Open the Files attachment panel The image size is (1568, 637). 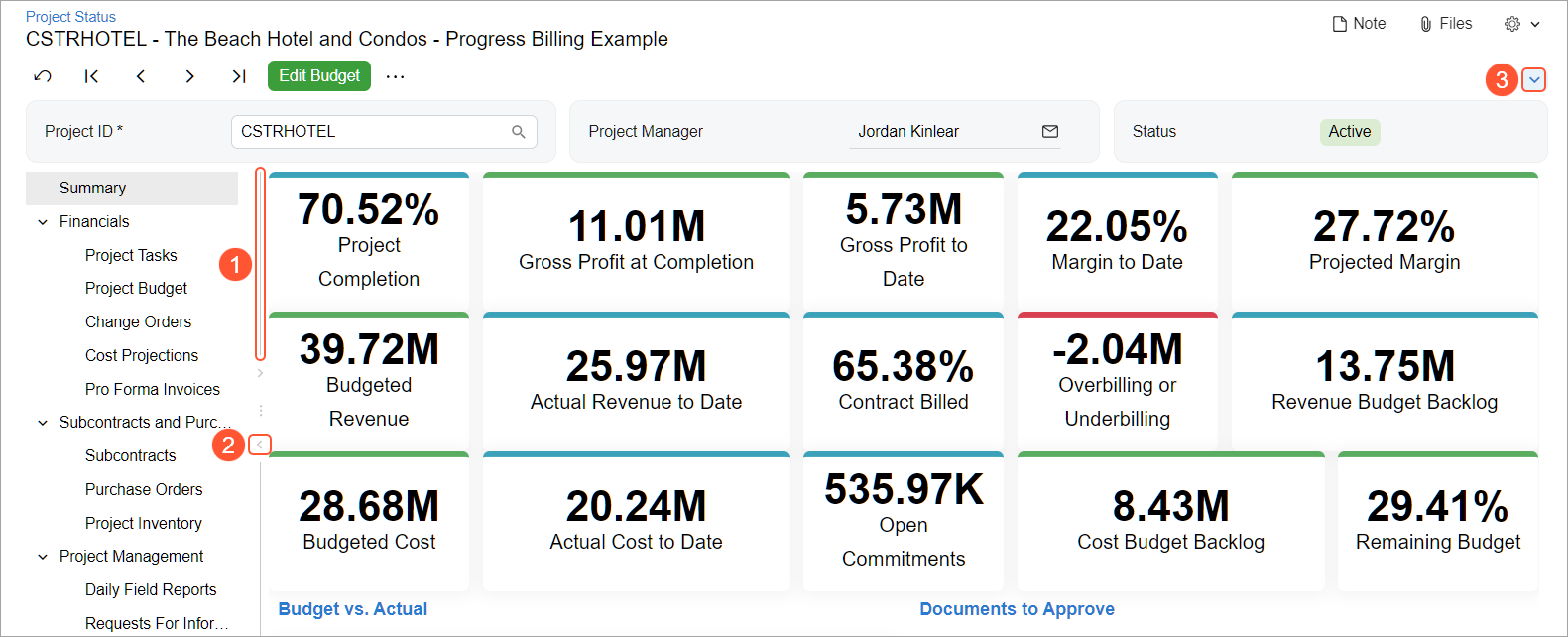point(1446,24)
